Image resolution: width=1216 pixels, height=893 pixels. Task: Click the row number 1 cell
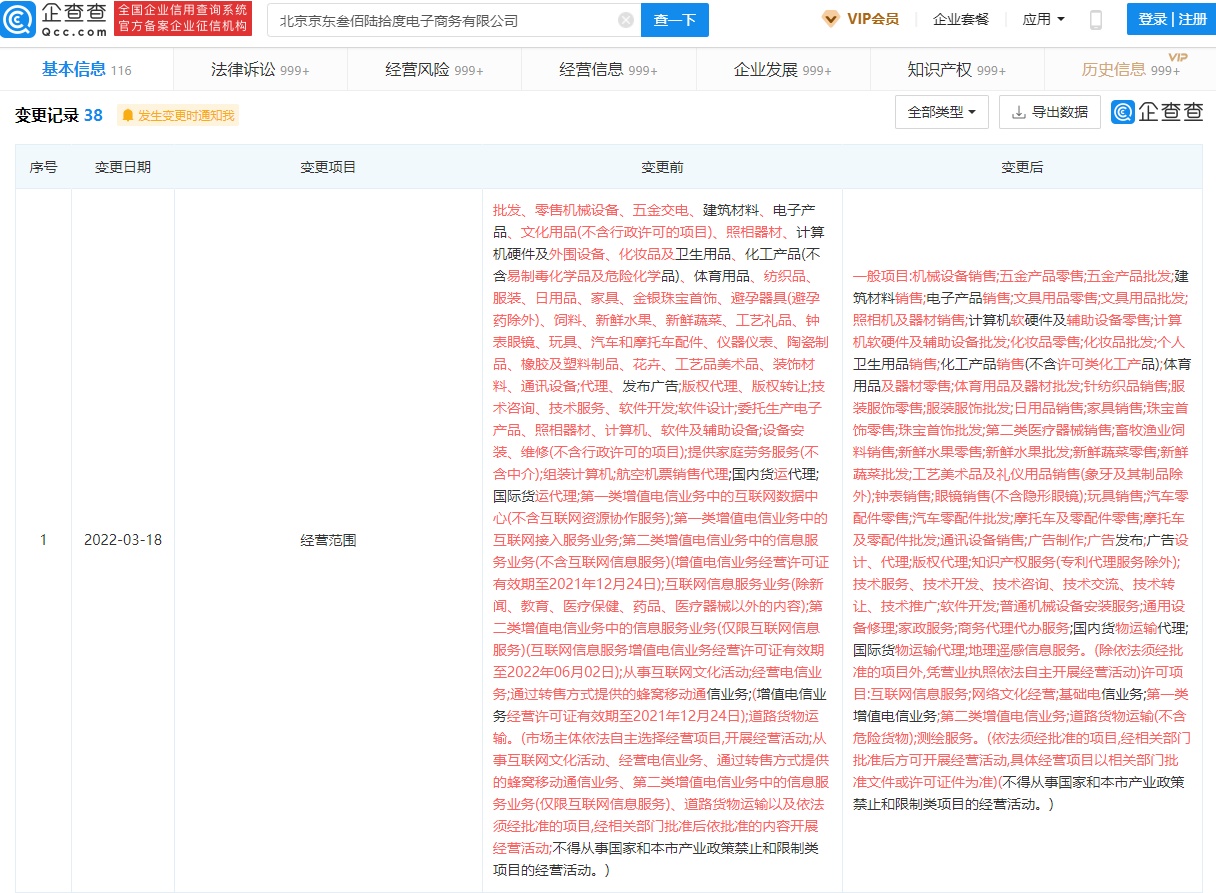[x=43, y=540]
